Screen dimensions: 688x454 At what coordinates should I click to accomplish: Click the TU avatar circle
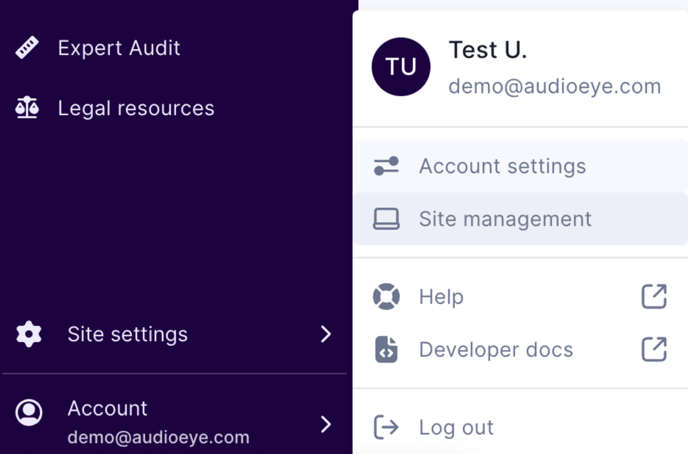coord(401,67)
